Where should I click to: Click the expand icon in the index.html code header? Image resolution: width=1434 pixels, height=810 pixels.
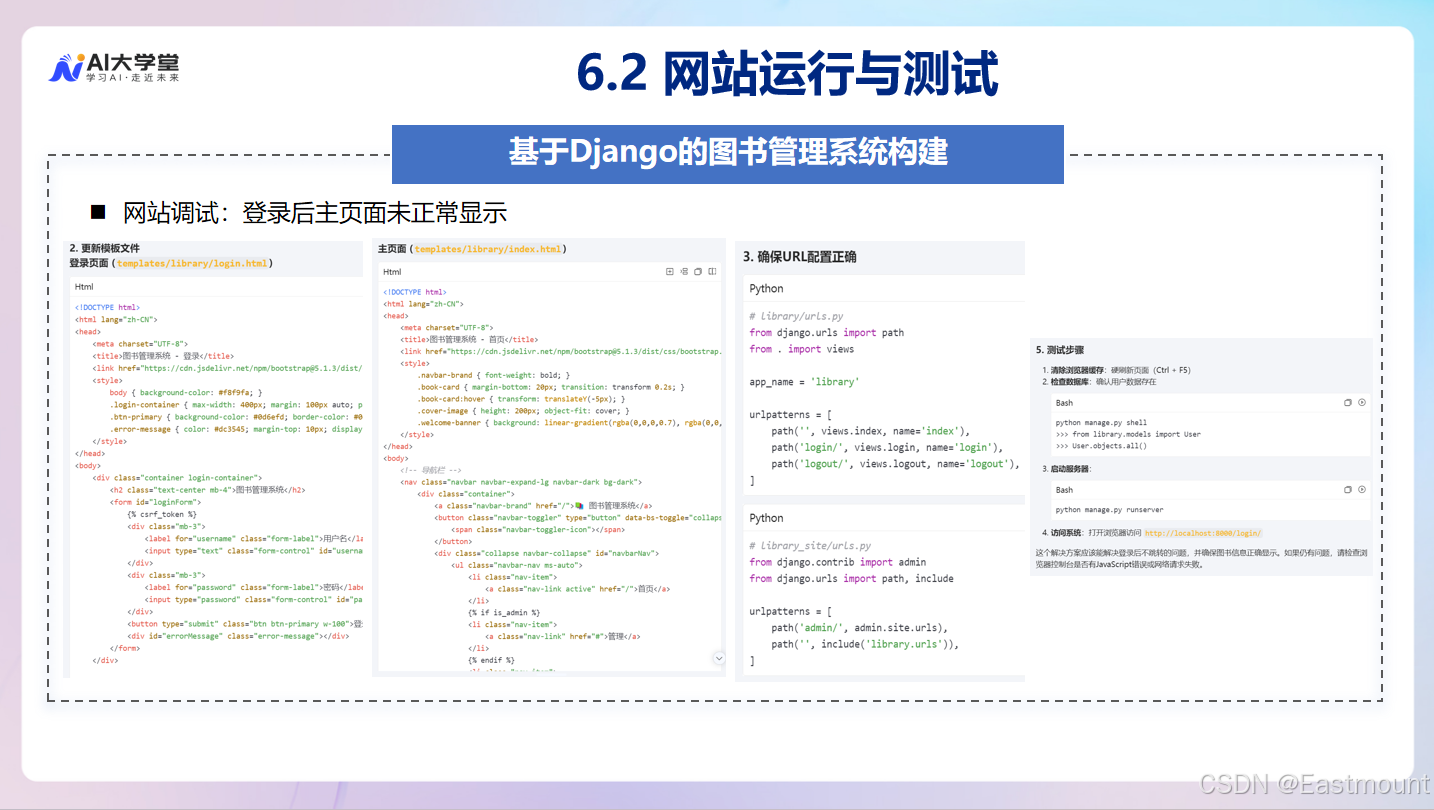(669, 271)
